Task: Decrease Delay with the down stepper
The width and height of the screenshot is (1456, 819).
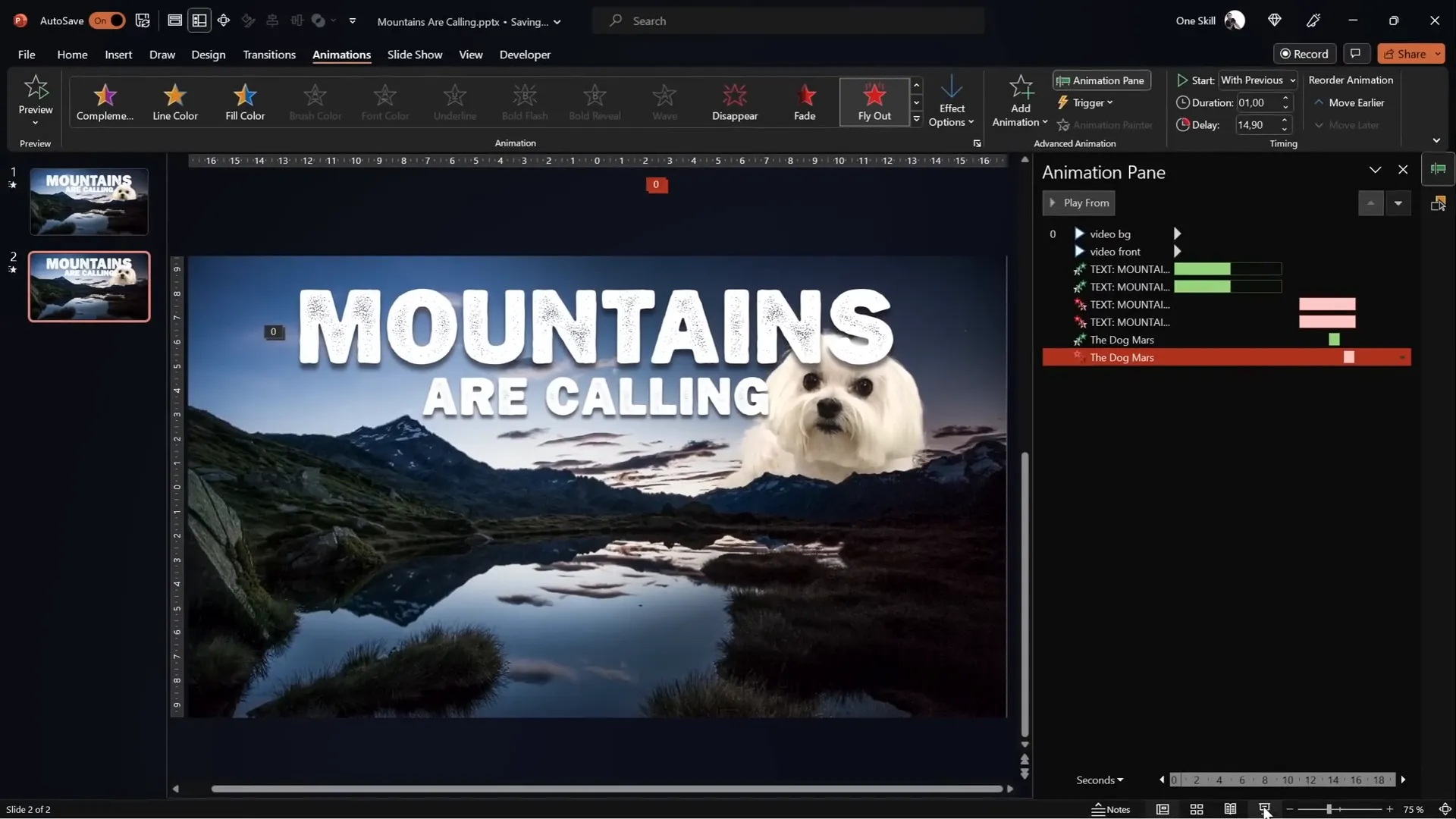Action: (x=1285, y=130)
